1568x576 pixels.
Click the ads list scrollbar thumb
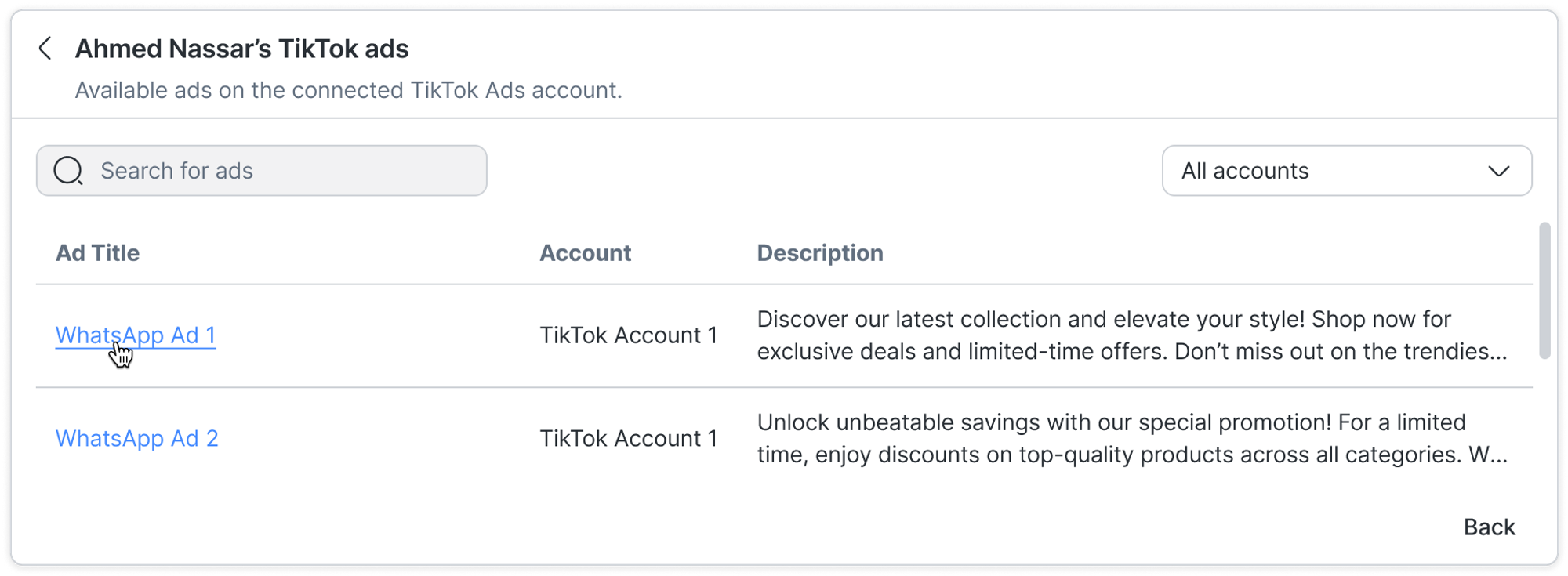[1544, 290]
